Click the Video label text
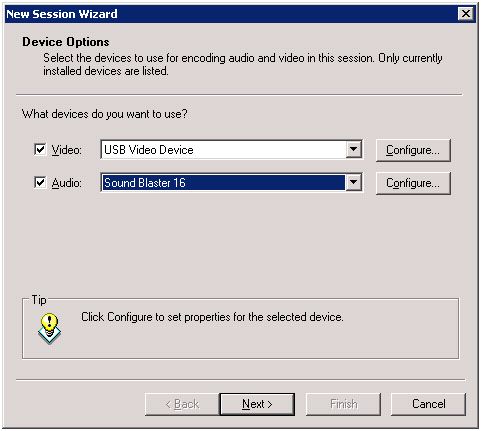The image size is (482, 431). click(x=66, y=150)
